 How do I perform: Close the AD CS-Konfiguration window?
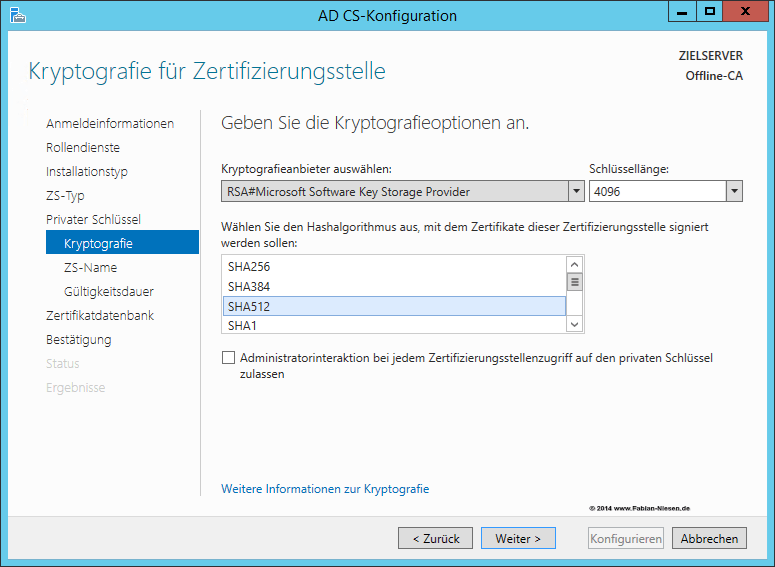point(746,11)
